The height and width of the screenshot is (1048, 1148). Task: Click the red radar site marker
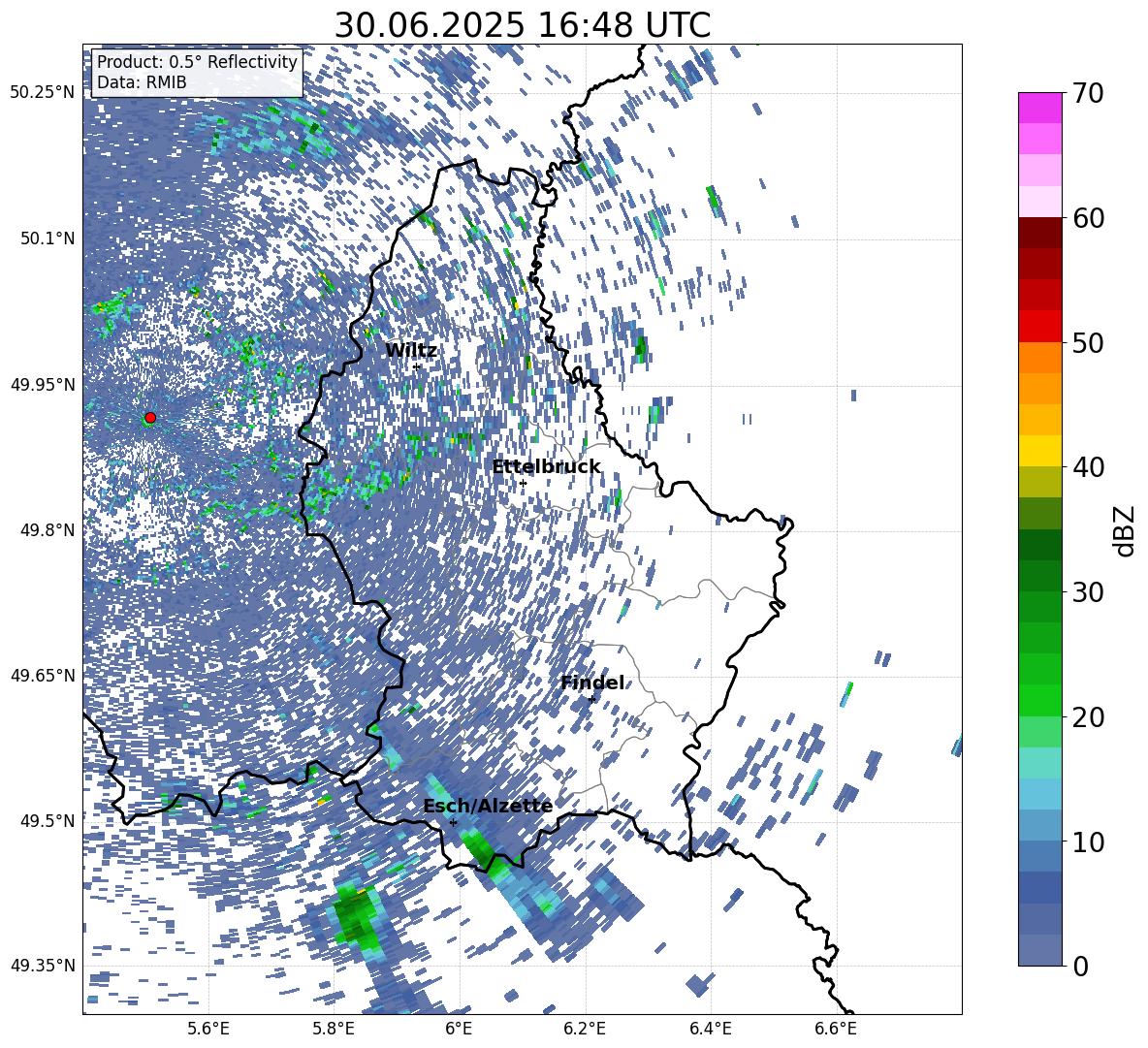(150, 418)
